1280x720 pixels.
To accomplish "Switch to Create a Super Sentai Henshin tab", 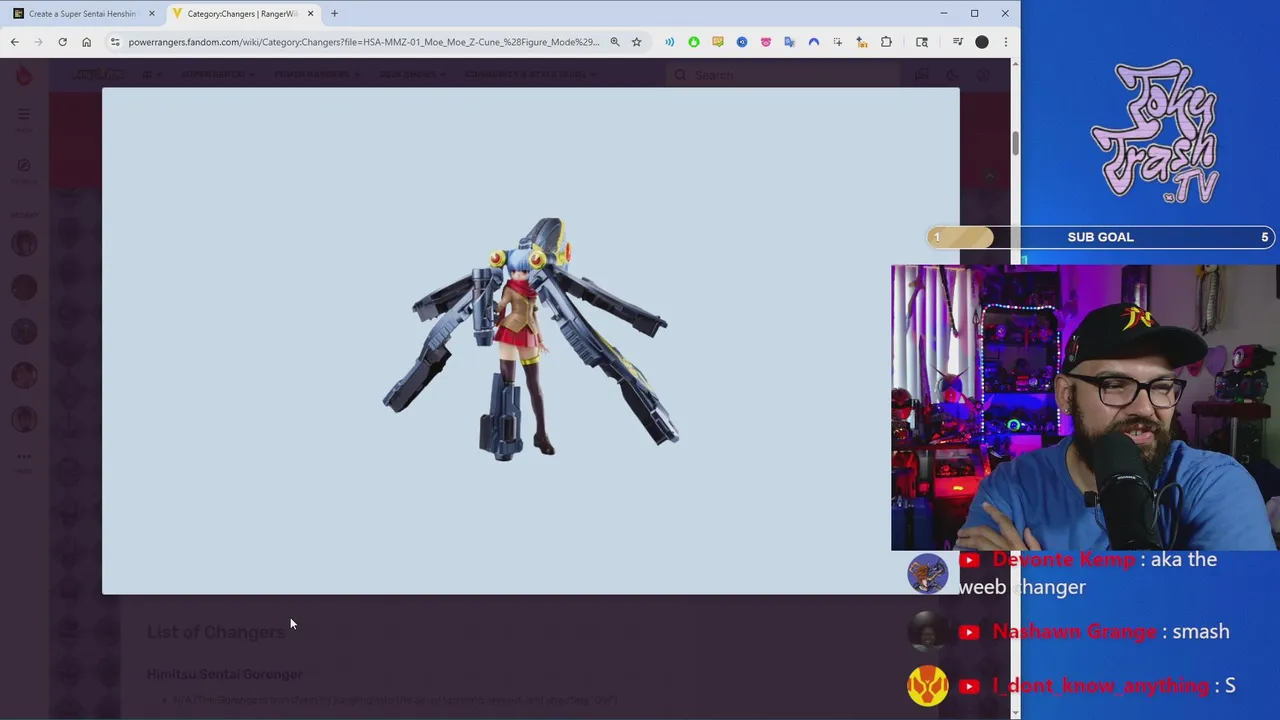I will point(80,13).
